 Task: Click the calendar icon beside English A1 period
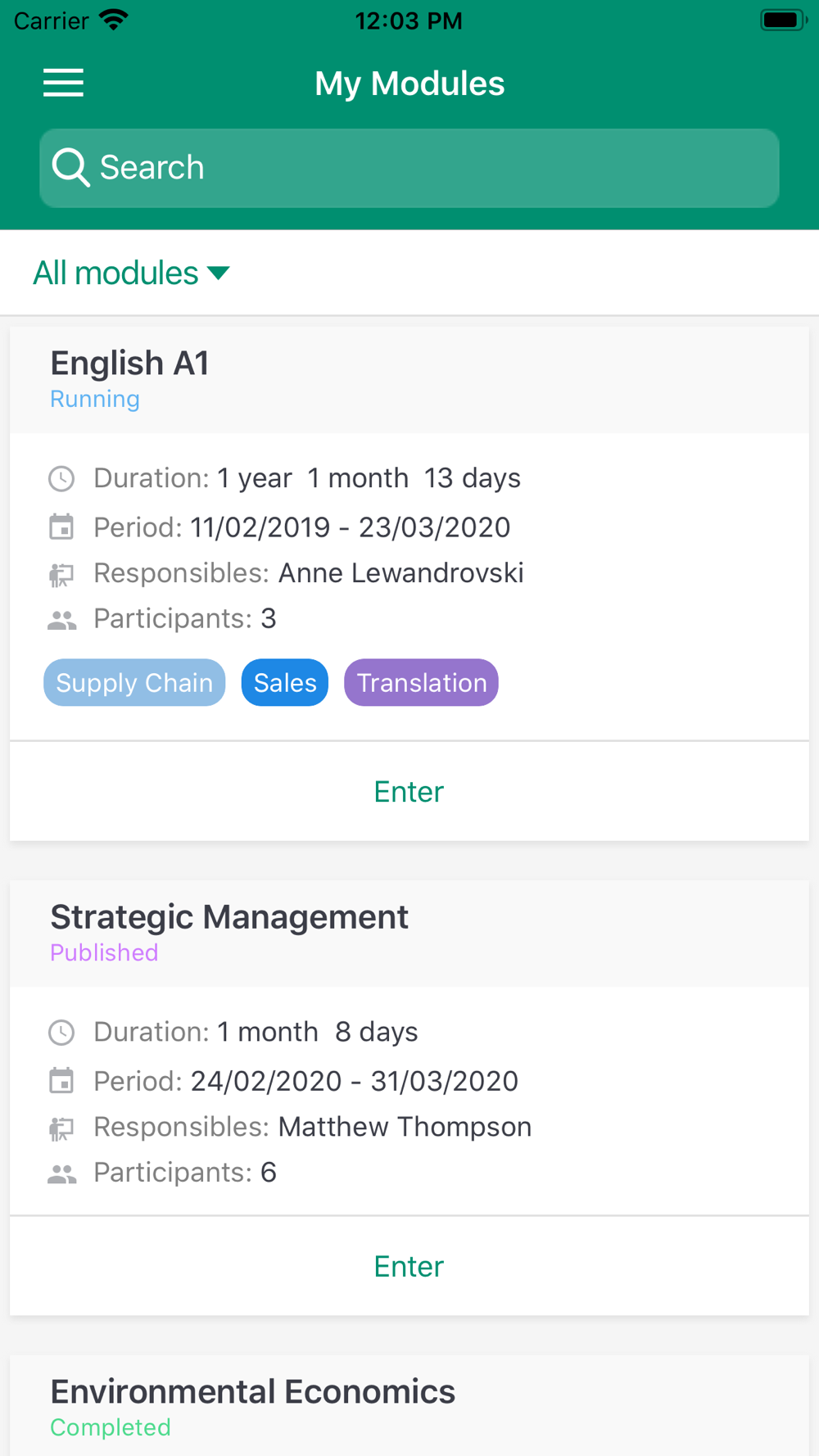pyautogui.click(x=61, y=527)
